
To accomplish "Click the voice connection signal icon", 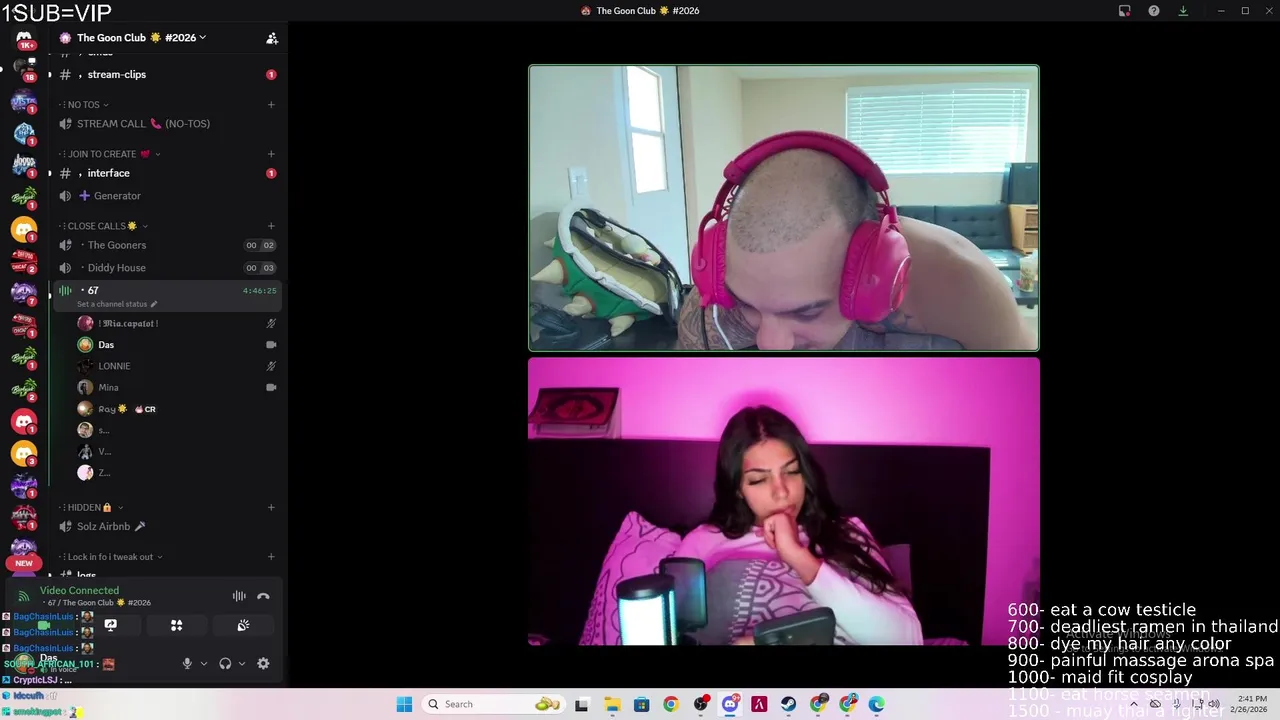I will (23, 596).
